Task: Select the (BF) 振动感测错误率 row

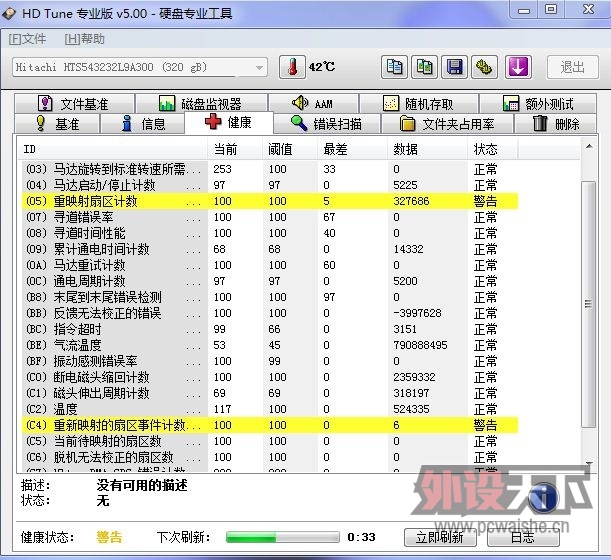Action: pyautogui.click(x=268, y=361)
